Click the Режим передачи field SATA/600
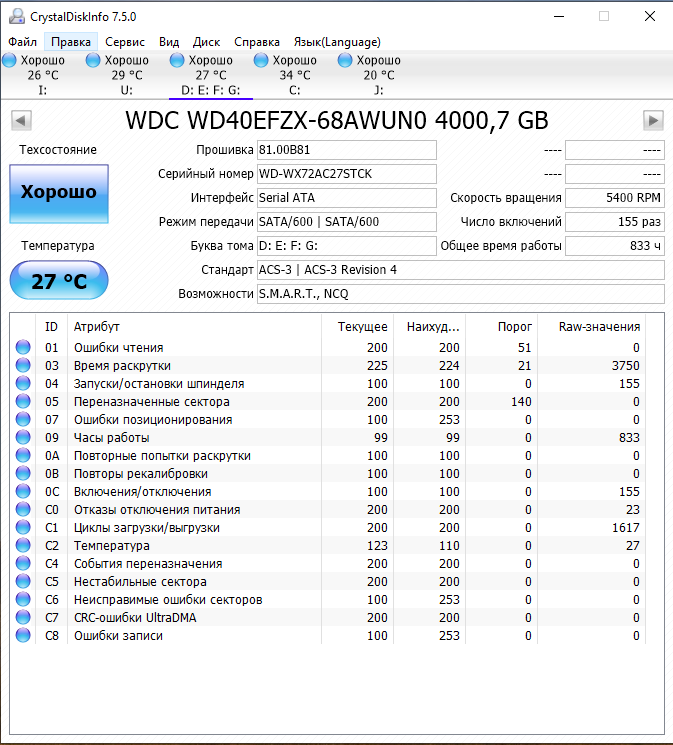The height and width of the screenshot is (745, 673). click(x=346, y=222)
